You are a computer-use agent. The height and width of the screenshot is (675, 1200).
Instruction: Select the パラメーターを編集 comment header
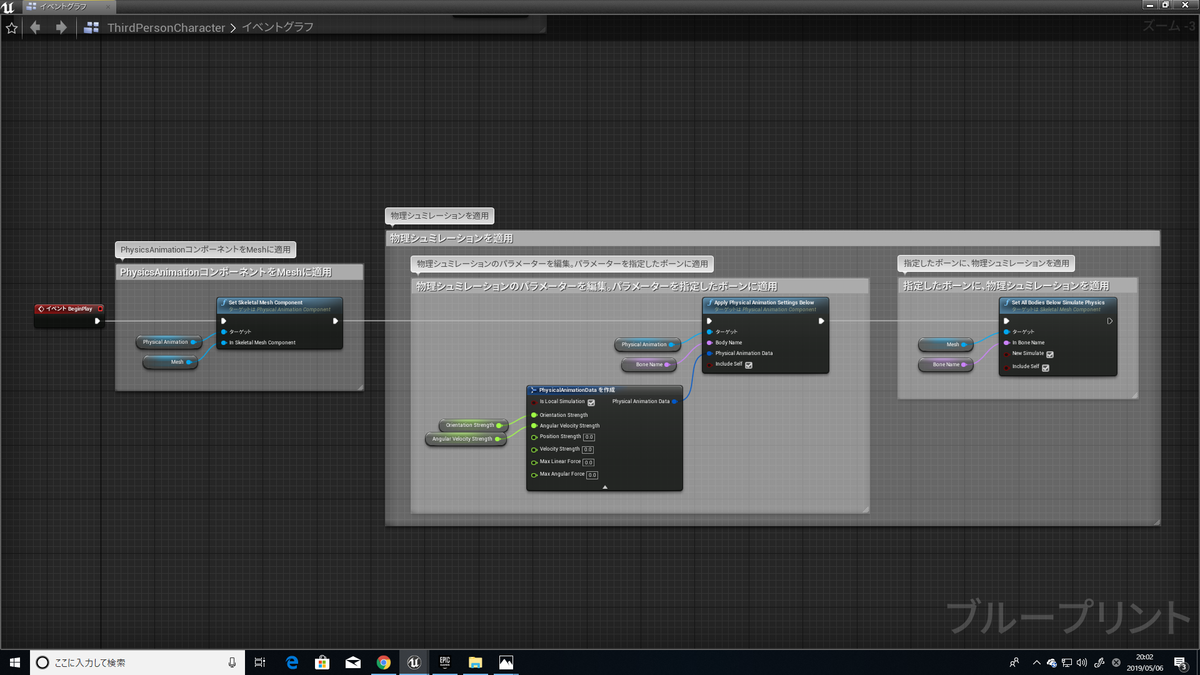pos(640,286)
